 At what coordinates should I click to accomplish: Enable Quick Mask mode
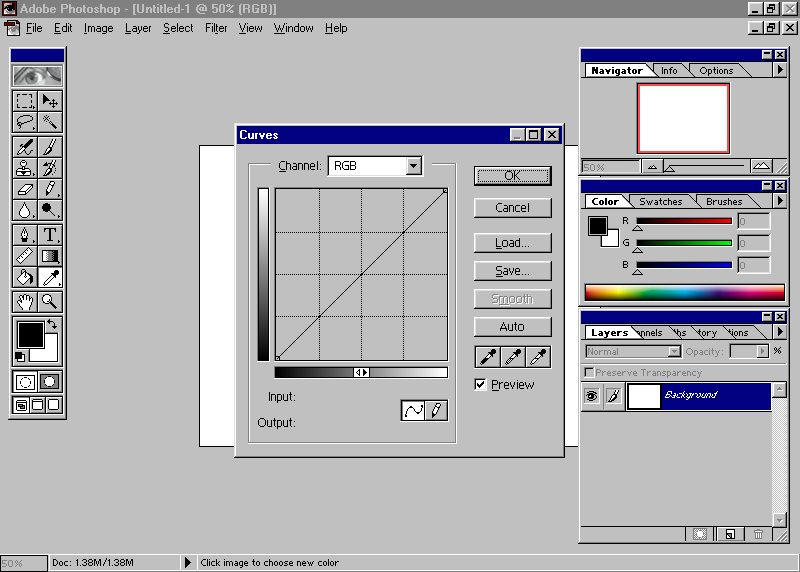pyautogui.click(x=50, y=382)
